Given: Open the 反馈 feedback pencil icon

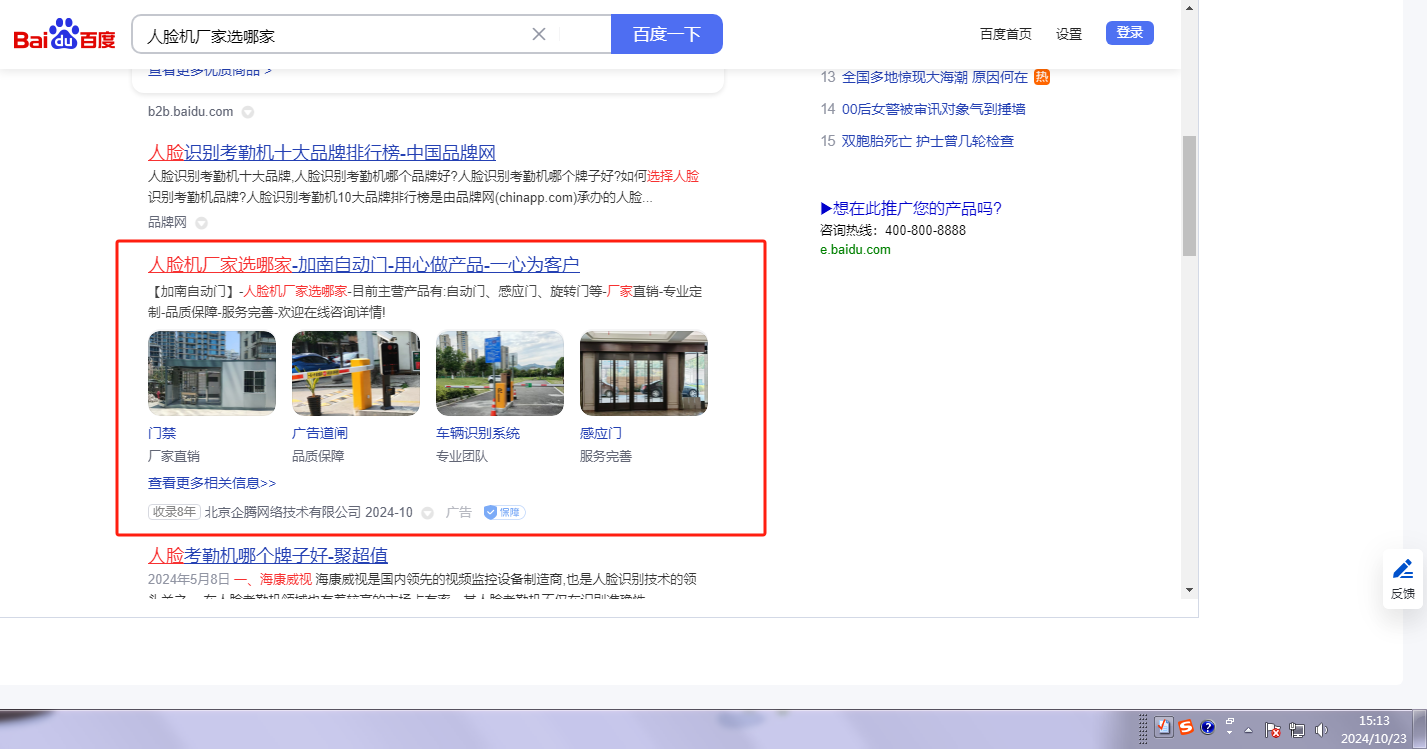Looking at the screenshot, I should tap(1403, 569).
